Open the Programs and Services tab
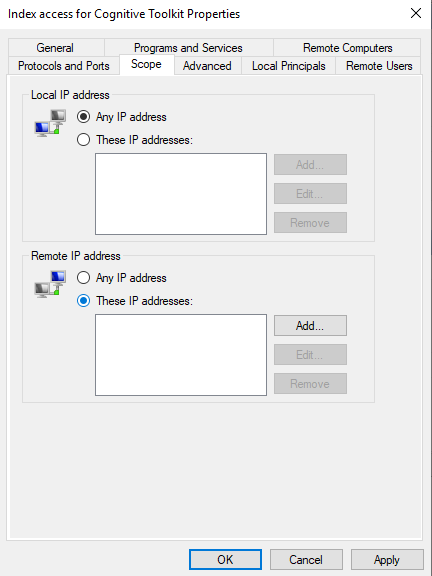 (x=188, y=48)
